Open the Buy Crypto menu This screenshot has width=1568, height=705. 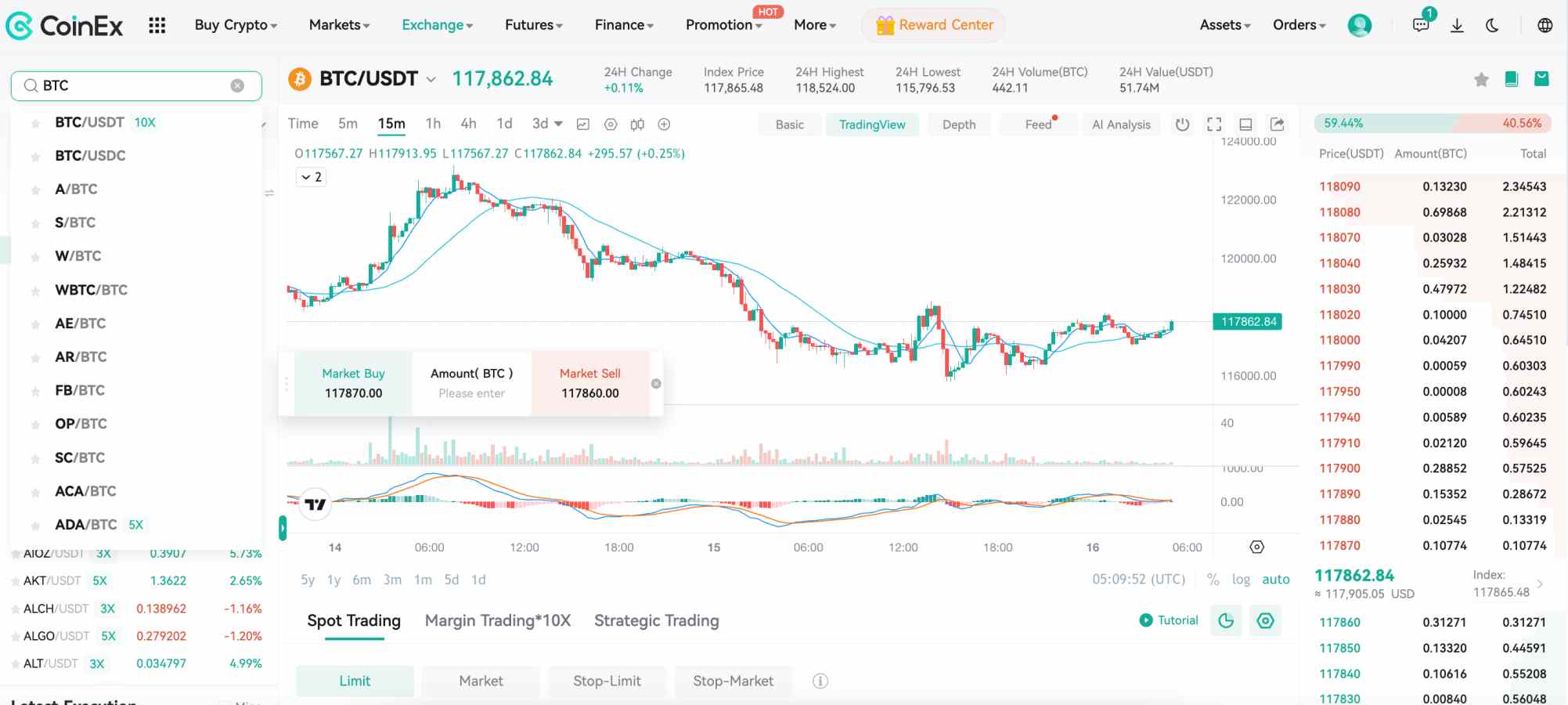coord(236,25)
